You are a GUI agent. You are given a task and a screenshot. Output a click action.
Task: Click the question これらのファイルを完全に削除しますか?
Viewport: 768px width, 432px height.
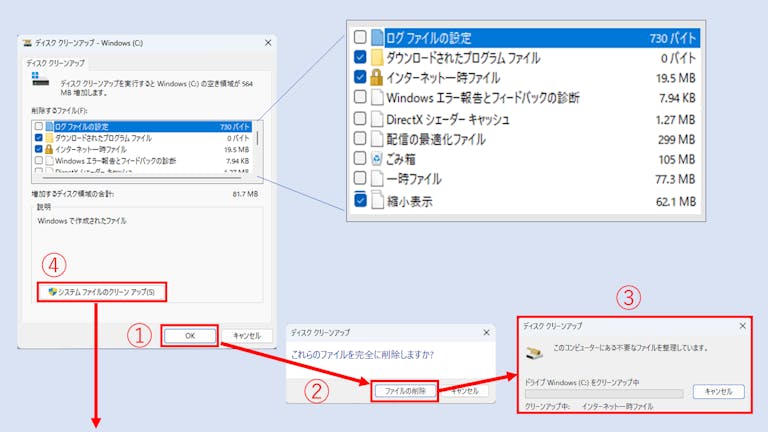362,355
